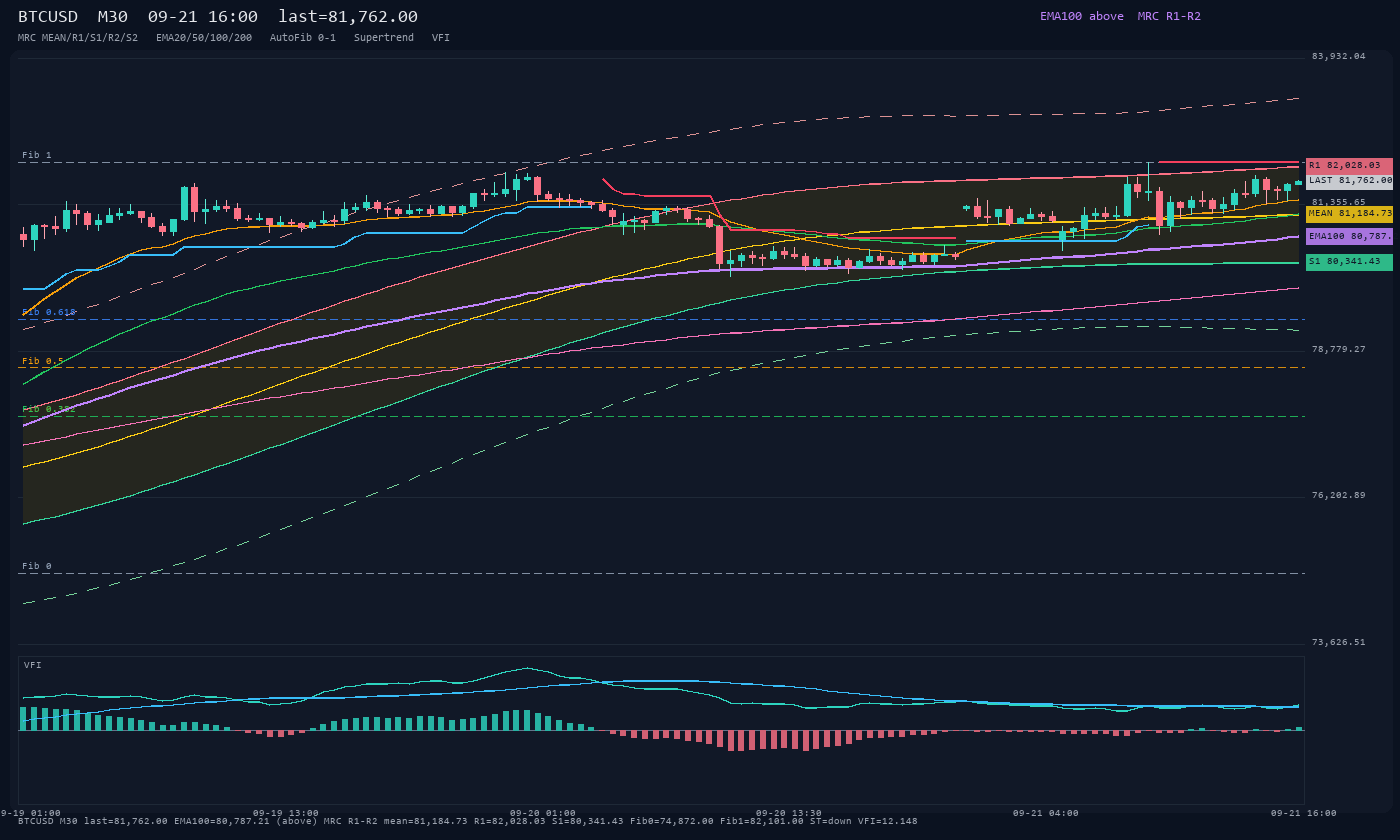Screen dimensions: 1400x840
Task: Click the bottom status summary line
Action: click(x=468, y=821)
